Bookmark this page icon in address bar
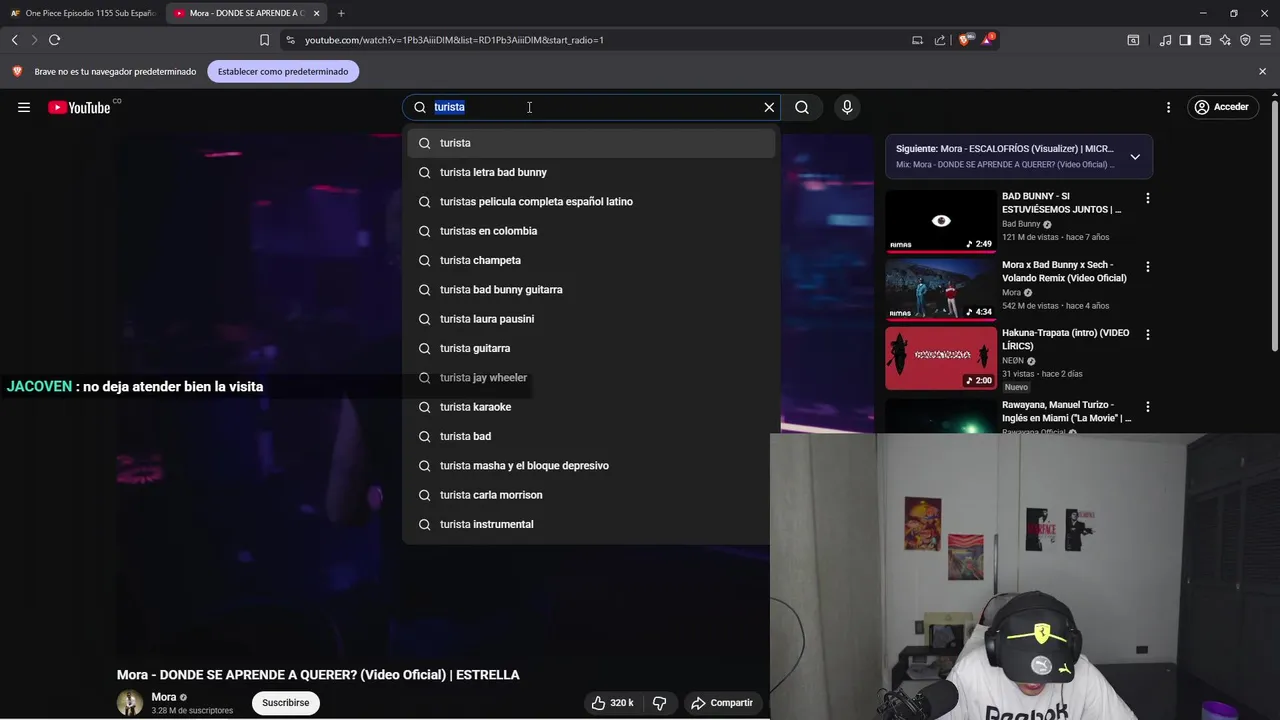 coord(264,40)
